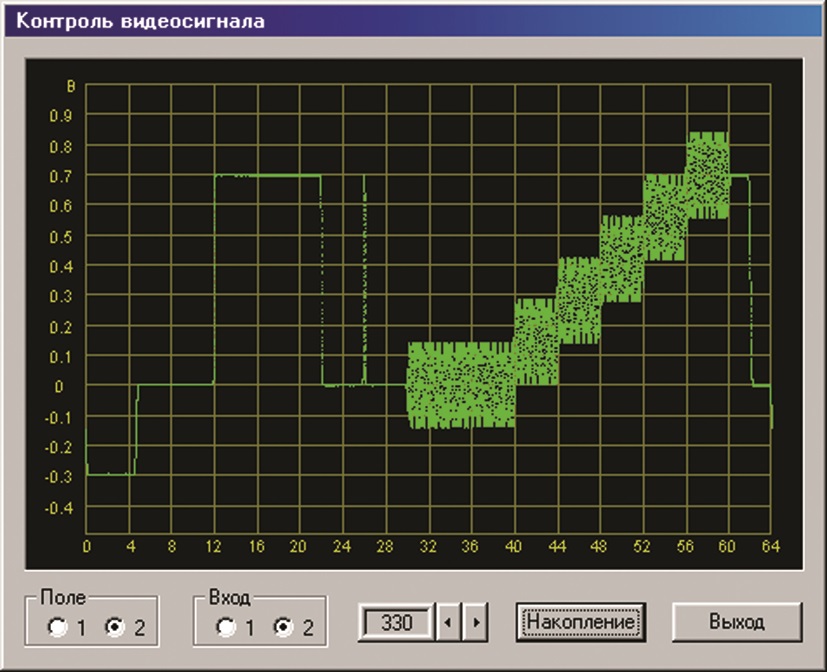Click the 12 label on horizontal axis
Image resolution: width=827 pixels, height=672 pixels.
pos(213,546)
